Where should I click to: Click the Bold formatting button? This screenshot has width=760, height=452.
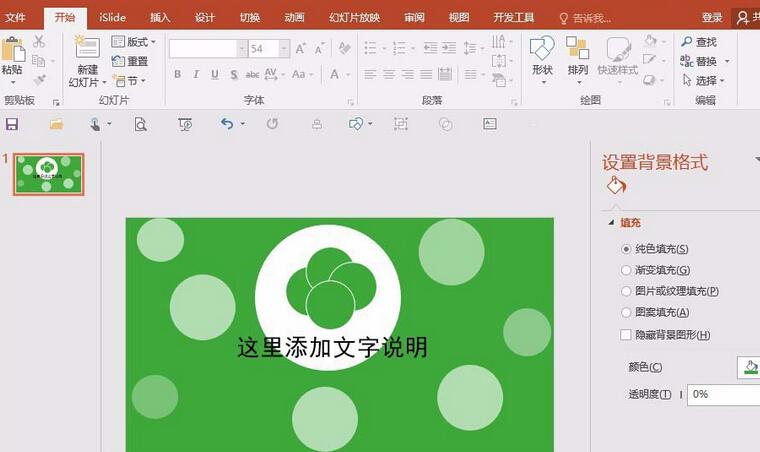pos(177,74)
